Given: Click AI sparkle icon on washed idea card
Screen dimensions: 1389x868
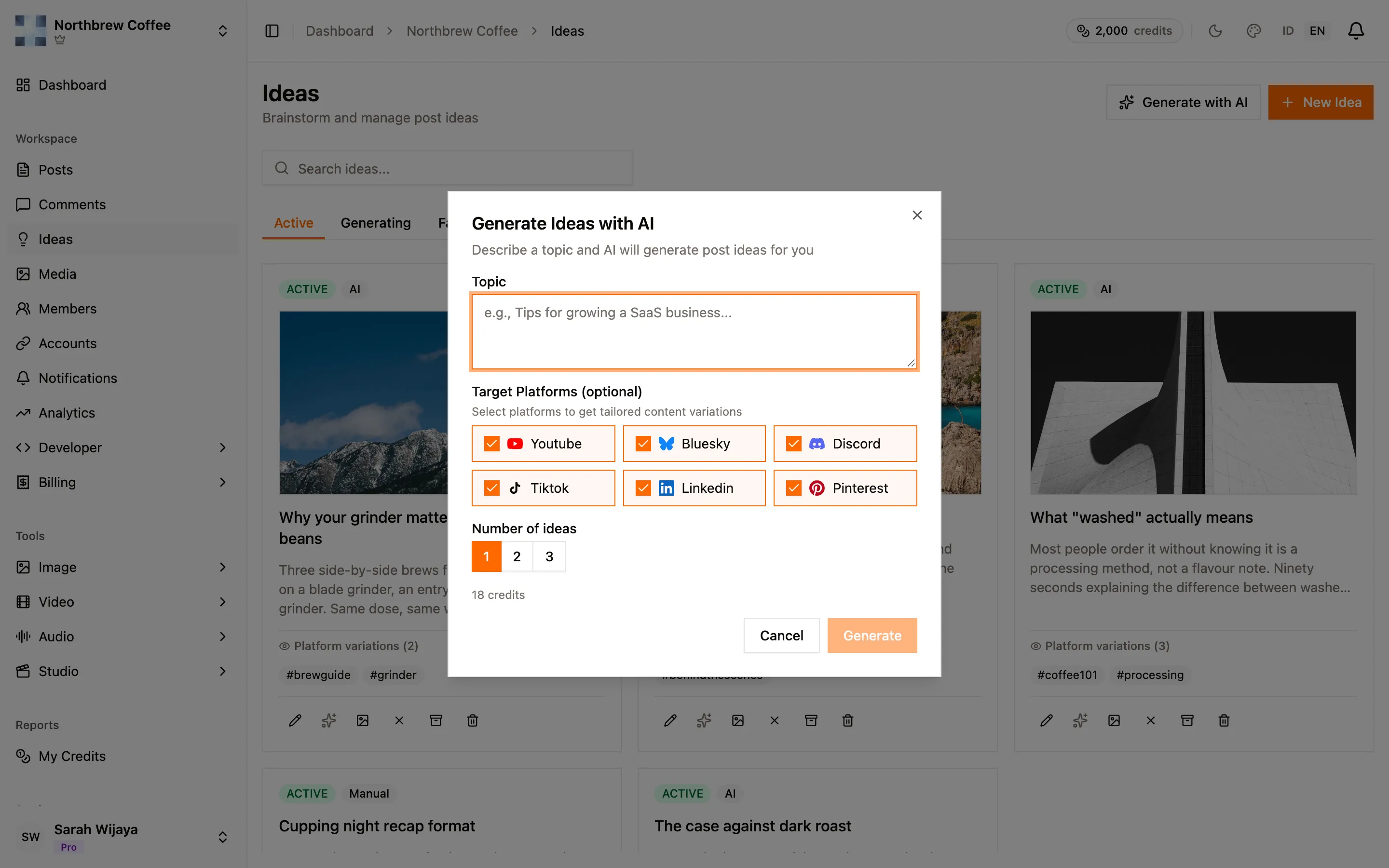Looking at the screenshot, I should (1080, 720).
